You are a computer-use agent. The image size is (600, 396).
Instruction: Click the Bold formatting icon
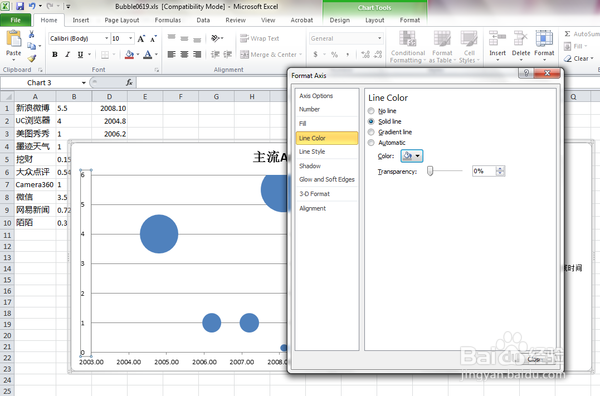point(55,54)
